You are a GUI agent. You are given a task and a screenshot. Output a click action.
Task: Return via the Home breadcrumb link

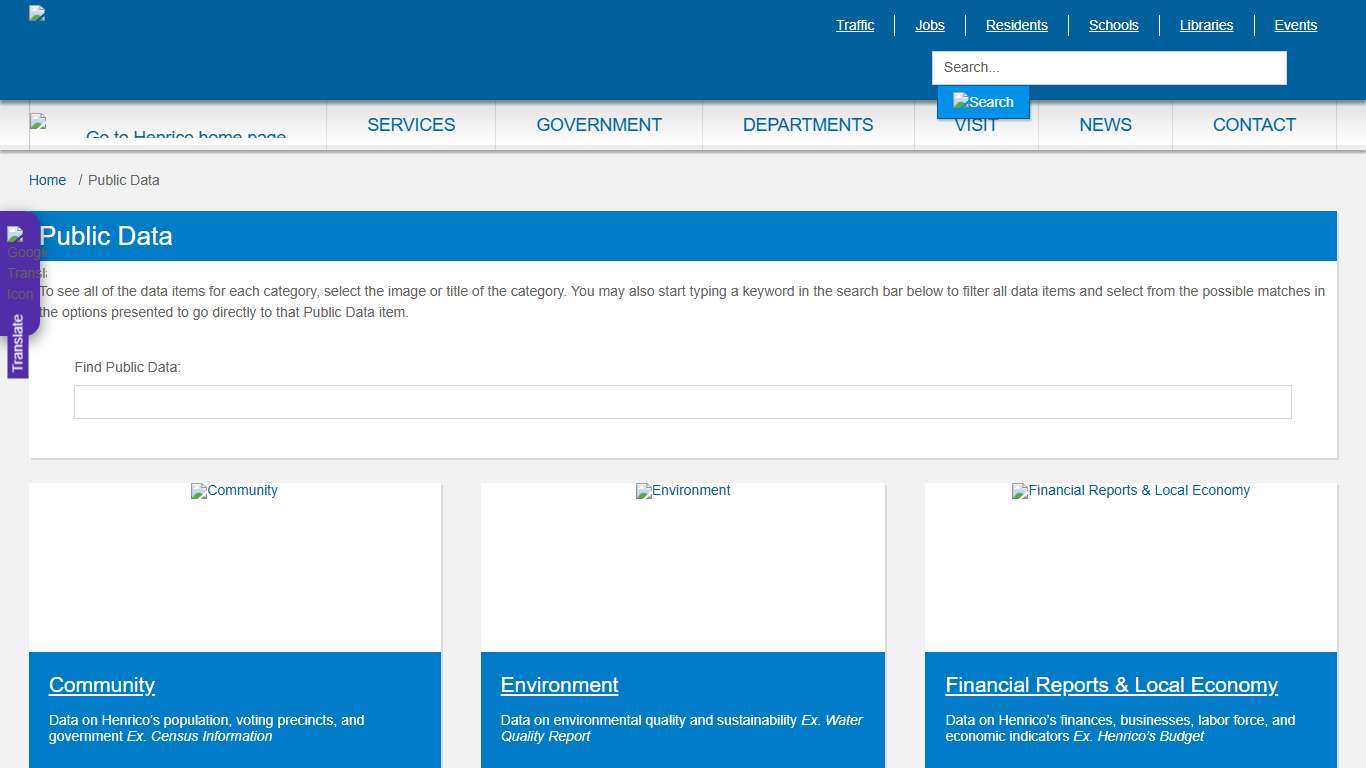tap(47, 180)
